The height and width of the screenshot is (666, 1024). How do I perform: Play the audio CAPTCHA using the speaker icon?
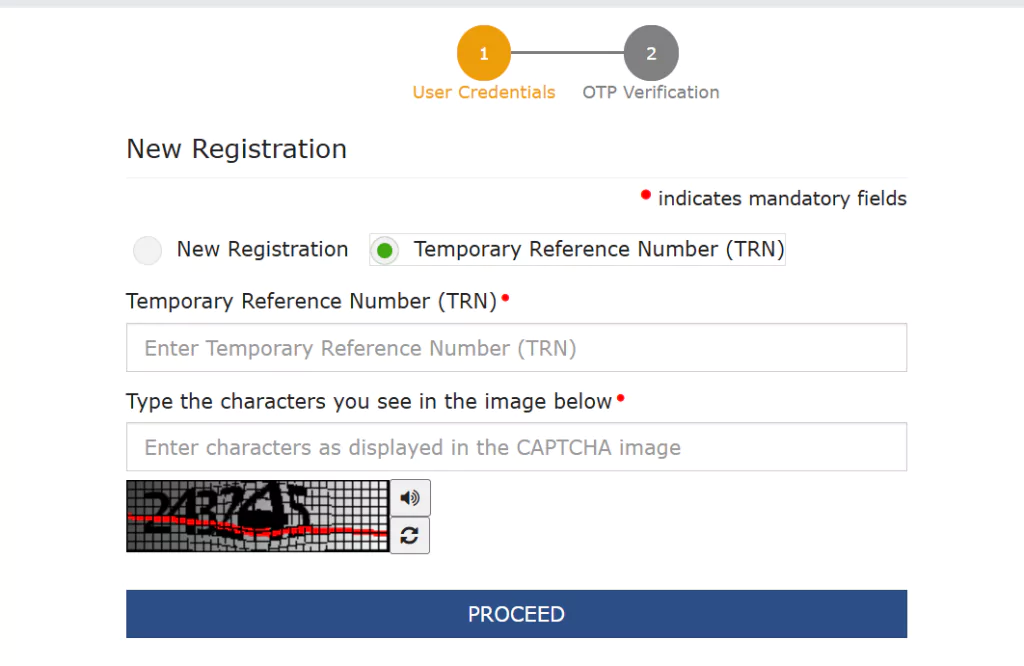(x=410, y=498)
